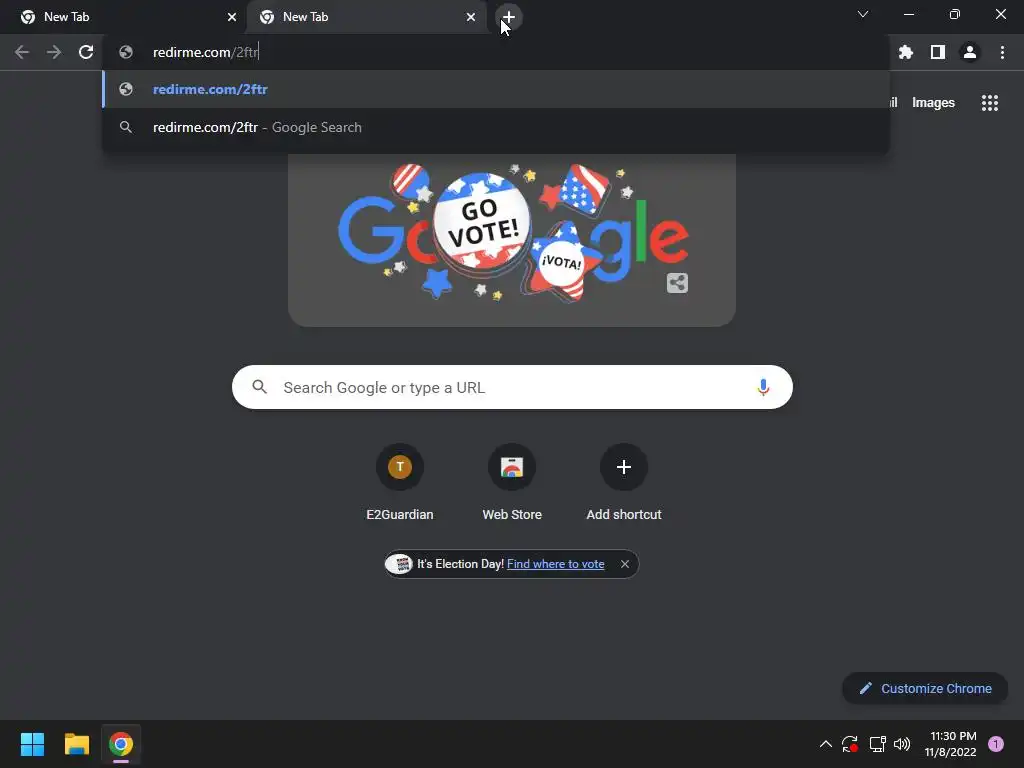
Task: Open the Chrome profile avatar menu
Action: point(970,52)
